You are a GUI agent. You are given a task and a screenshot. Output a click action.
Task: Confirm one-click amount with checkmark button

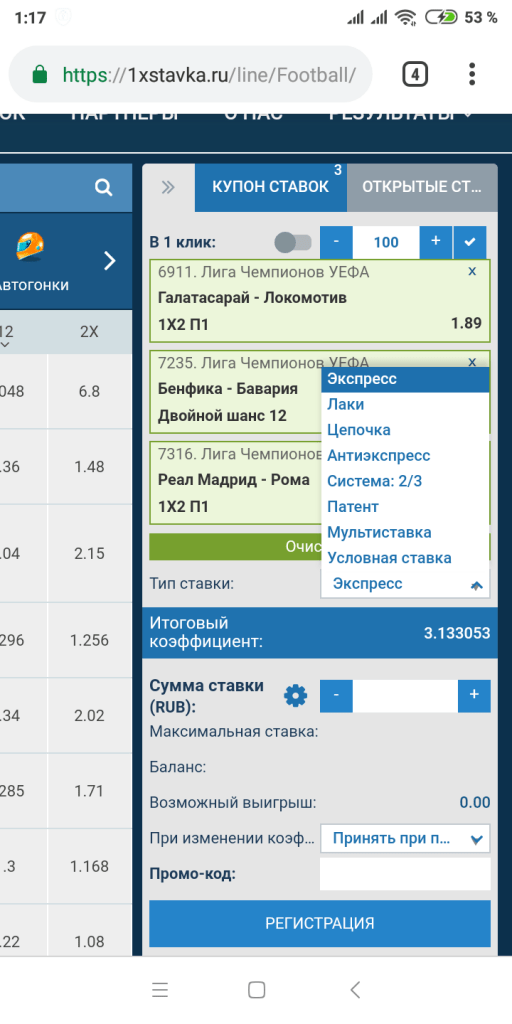point(469,242)
